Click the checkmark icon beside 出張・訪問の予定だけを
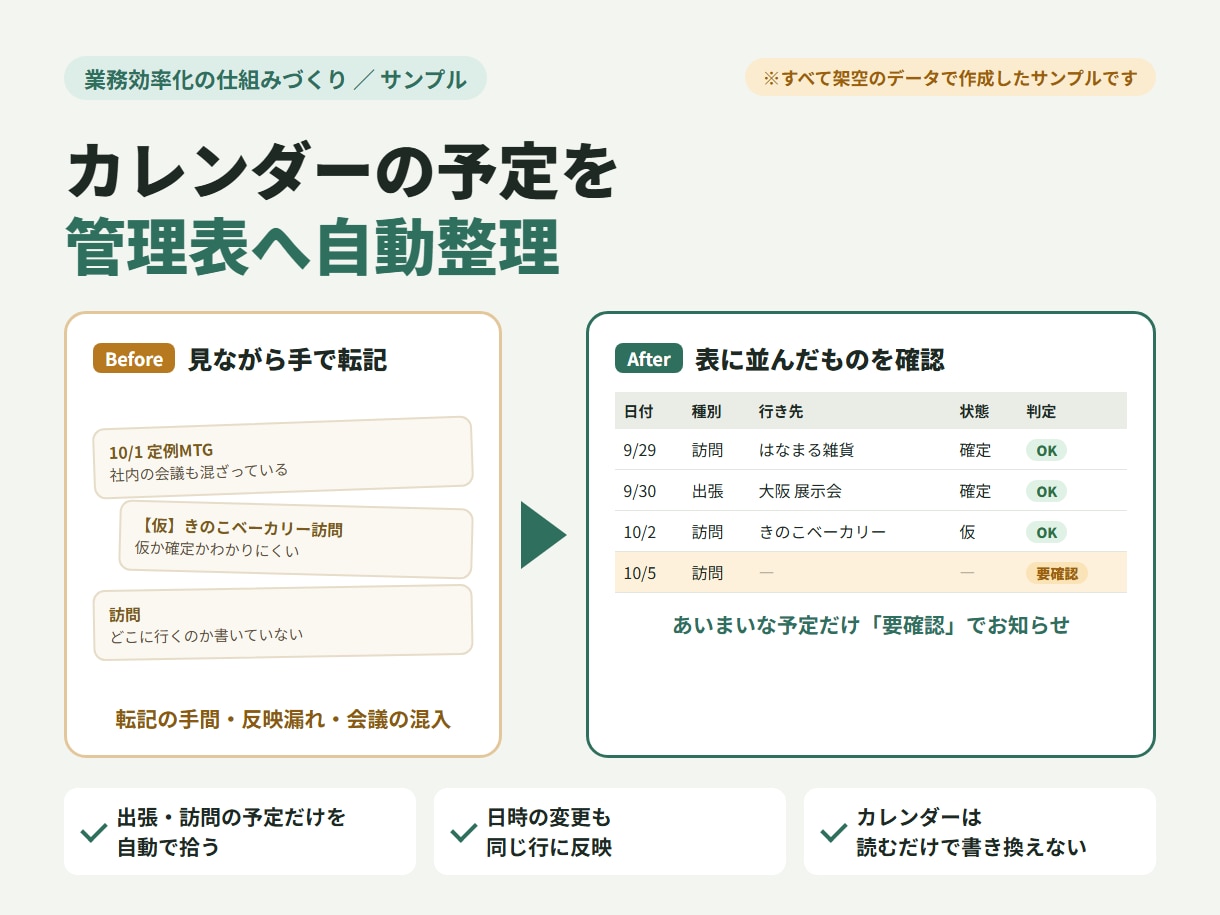The height and width of the screenshot is (915, 1220). point(94,832)
